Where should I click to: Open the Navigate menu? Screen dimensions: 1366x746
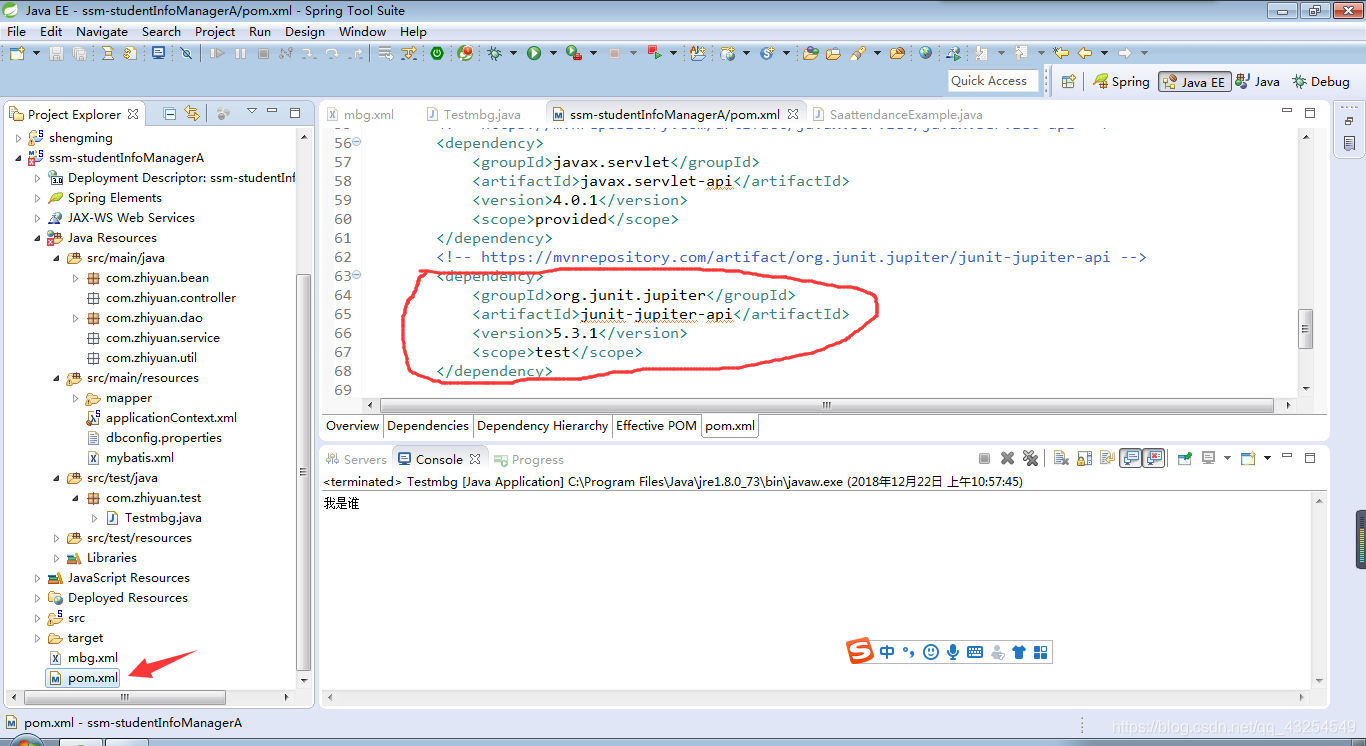click(102, 31)
